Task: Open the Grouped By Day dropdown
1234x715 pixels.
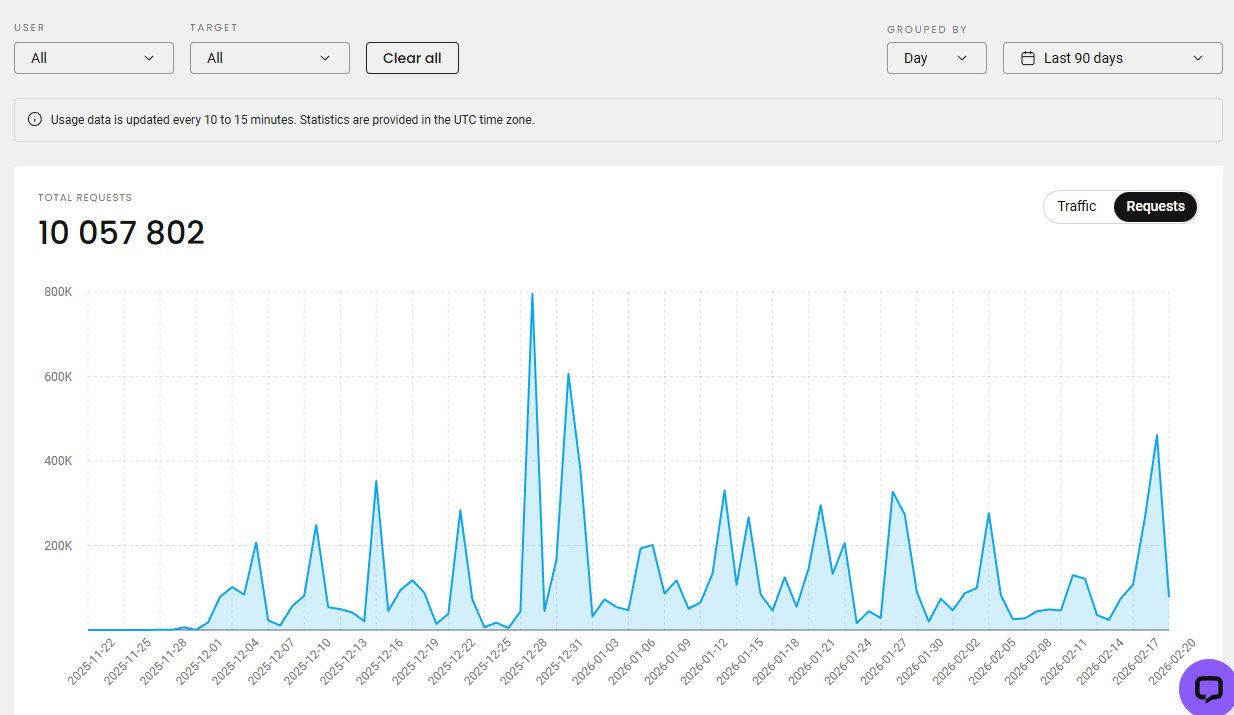Action: pyautogui.click(x=936, y=58)
